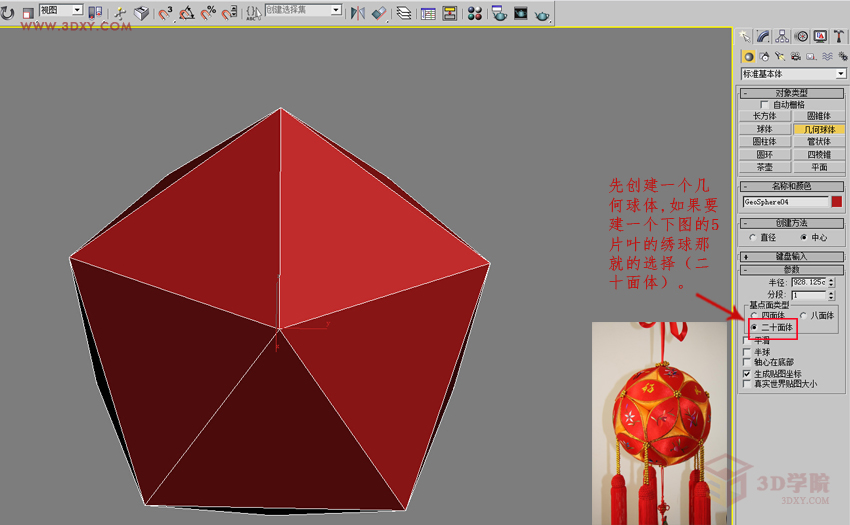Collapse 参数 rollout
Viewport: 850px width, 525px height.
coord(791,270)
